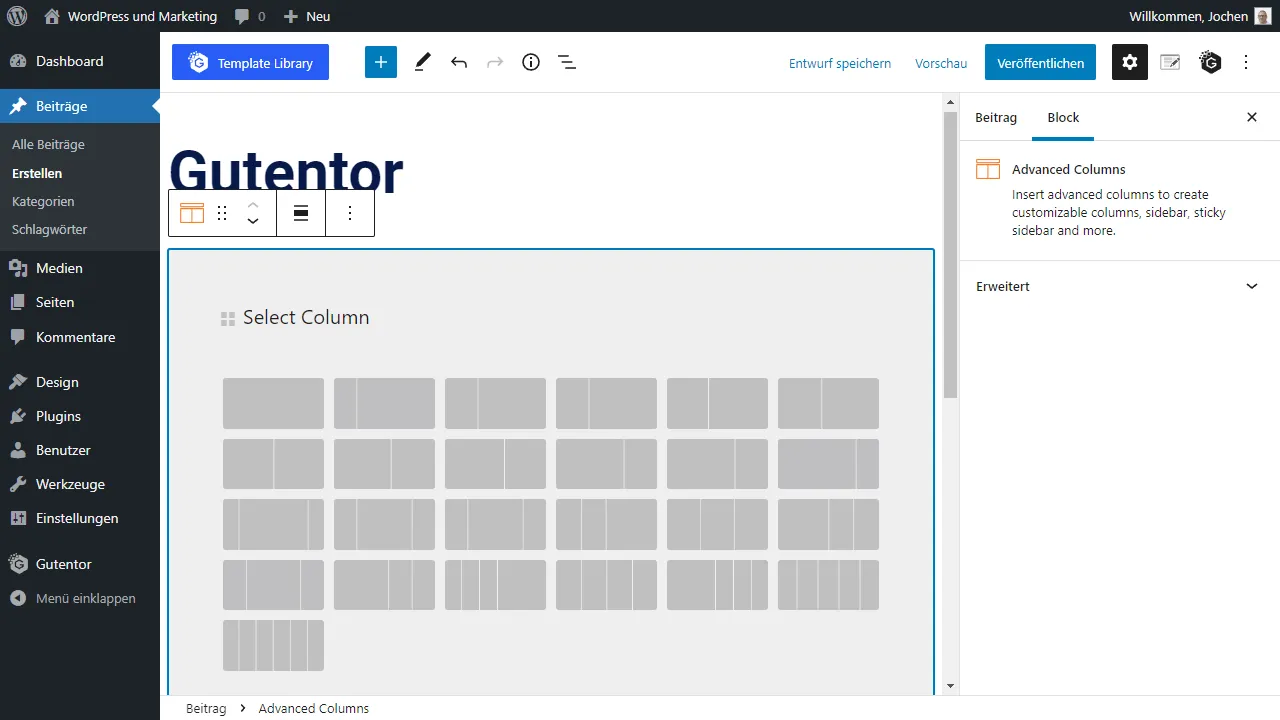This screenshot has height=720, width=1280.
Task: Click the Erstellen submenu link
Action: click(37, 173)
